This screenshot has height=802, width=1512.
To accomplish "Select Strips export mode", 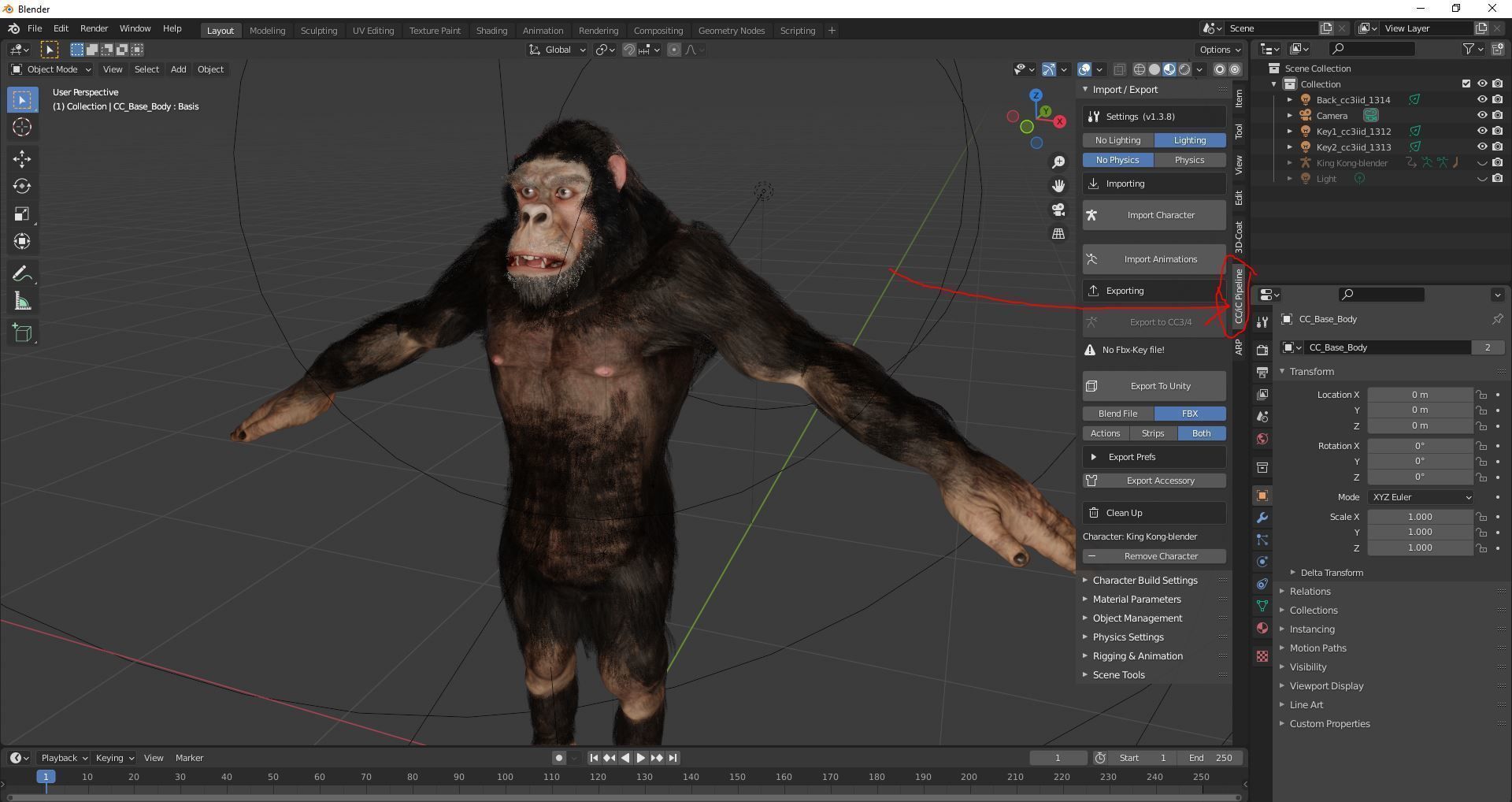I will 1153,433.
